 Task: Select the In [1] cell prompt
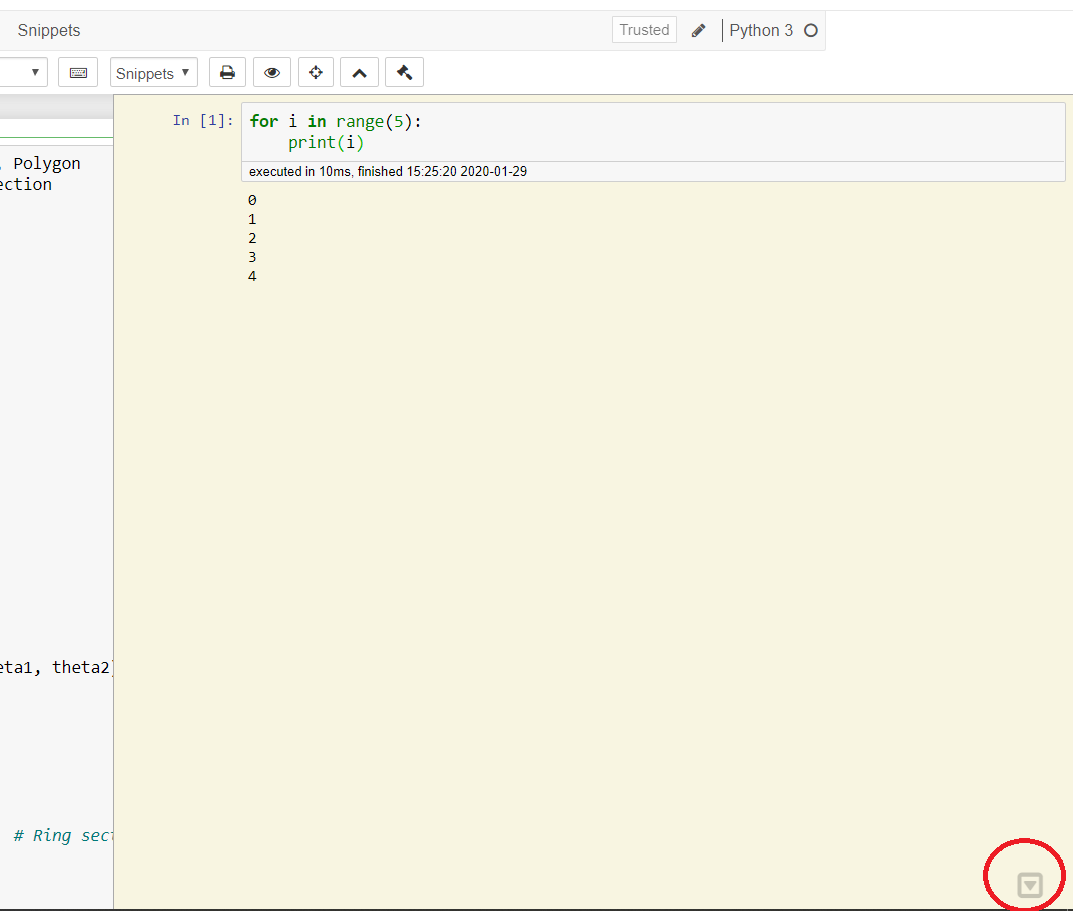tap(202, 121)
